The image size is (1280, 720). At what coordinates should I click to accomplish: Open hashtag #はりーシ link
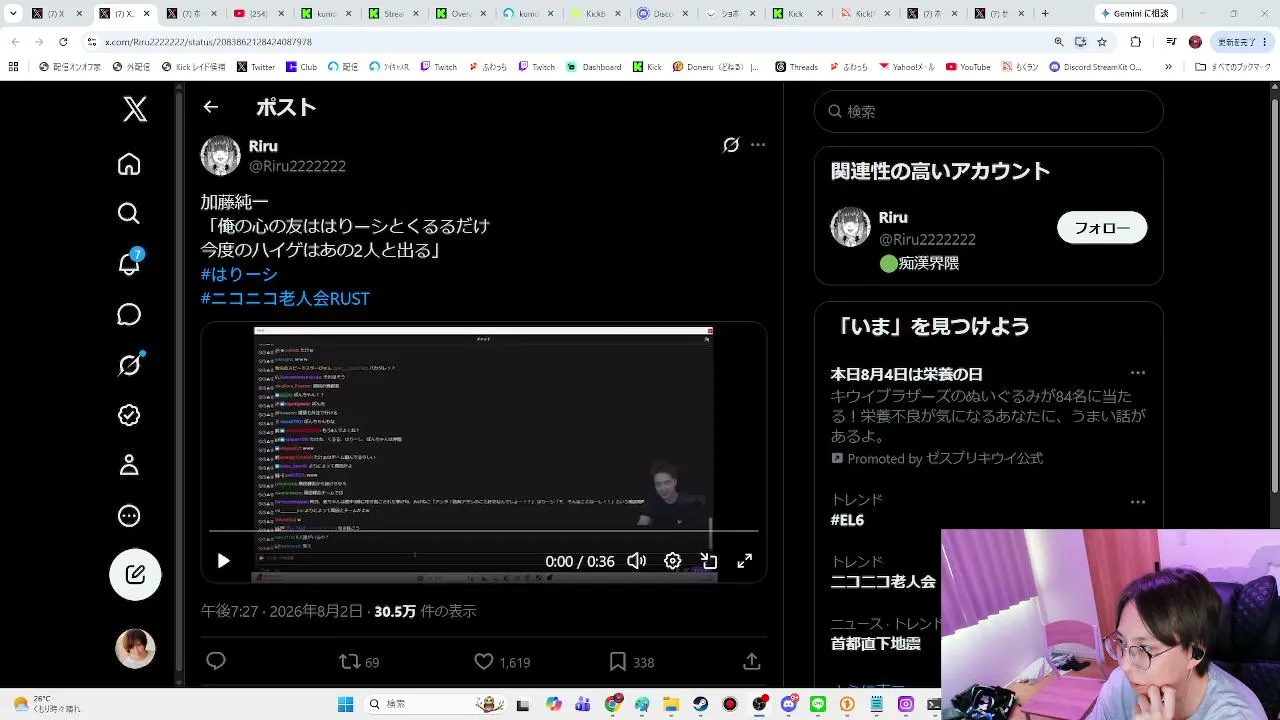(x=239, y=274)
